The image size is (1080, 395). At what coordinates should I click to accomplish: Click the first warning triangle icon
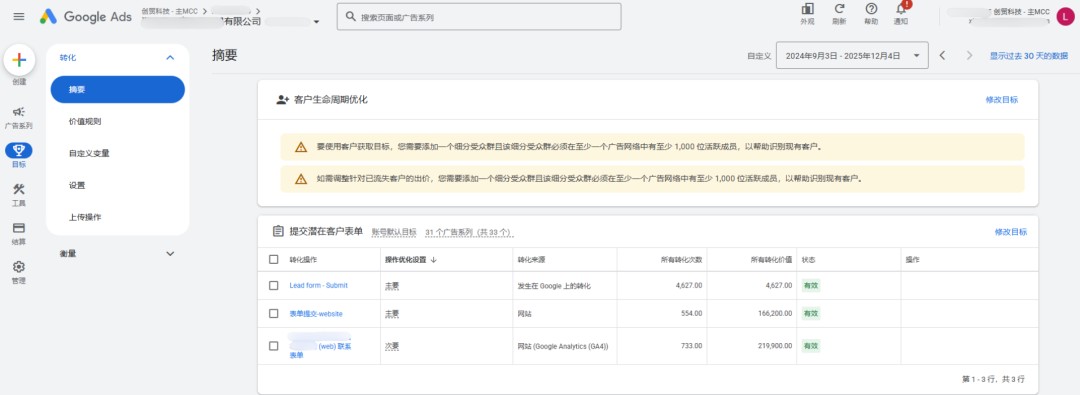(x=301, y=147)
